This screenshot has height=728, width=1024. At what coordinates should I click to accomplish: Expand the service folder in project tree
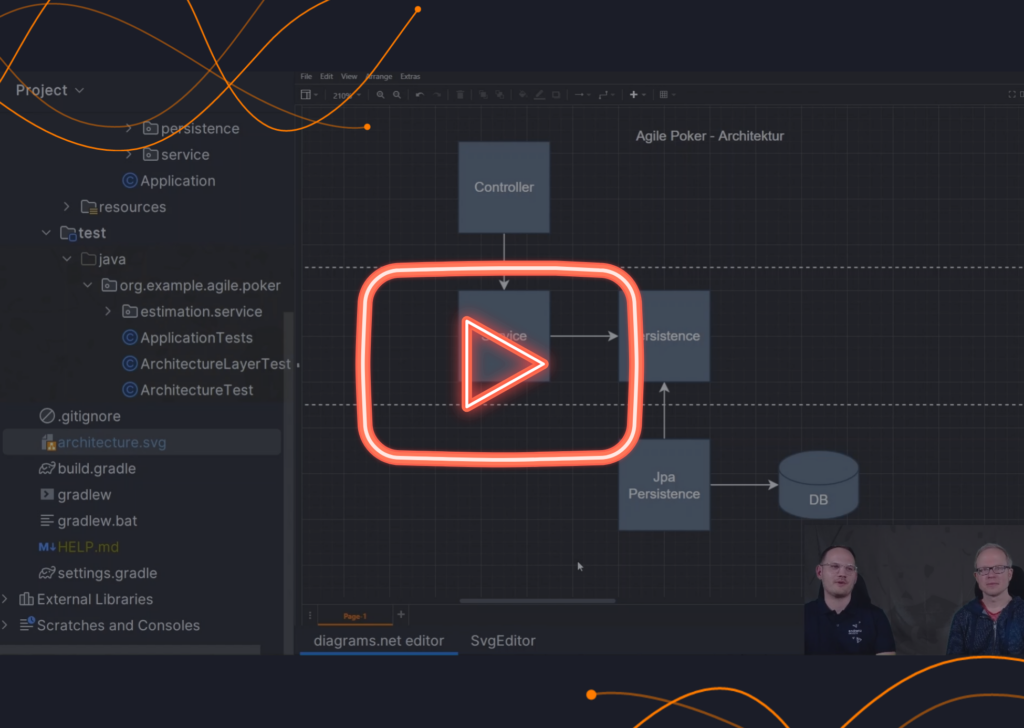(129, 155)
